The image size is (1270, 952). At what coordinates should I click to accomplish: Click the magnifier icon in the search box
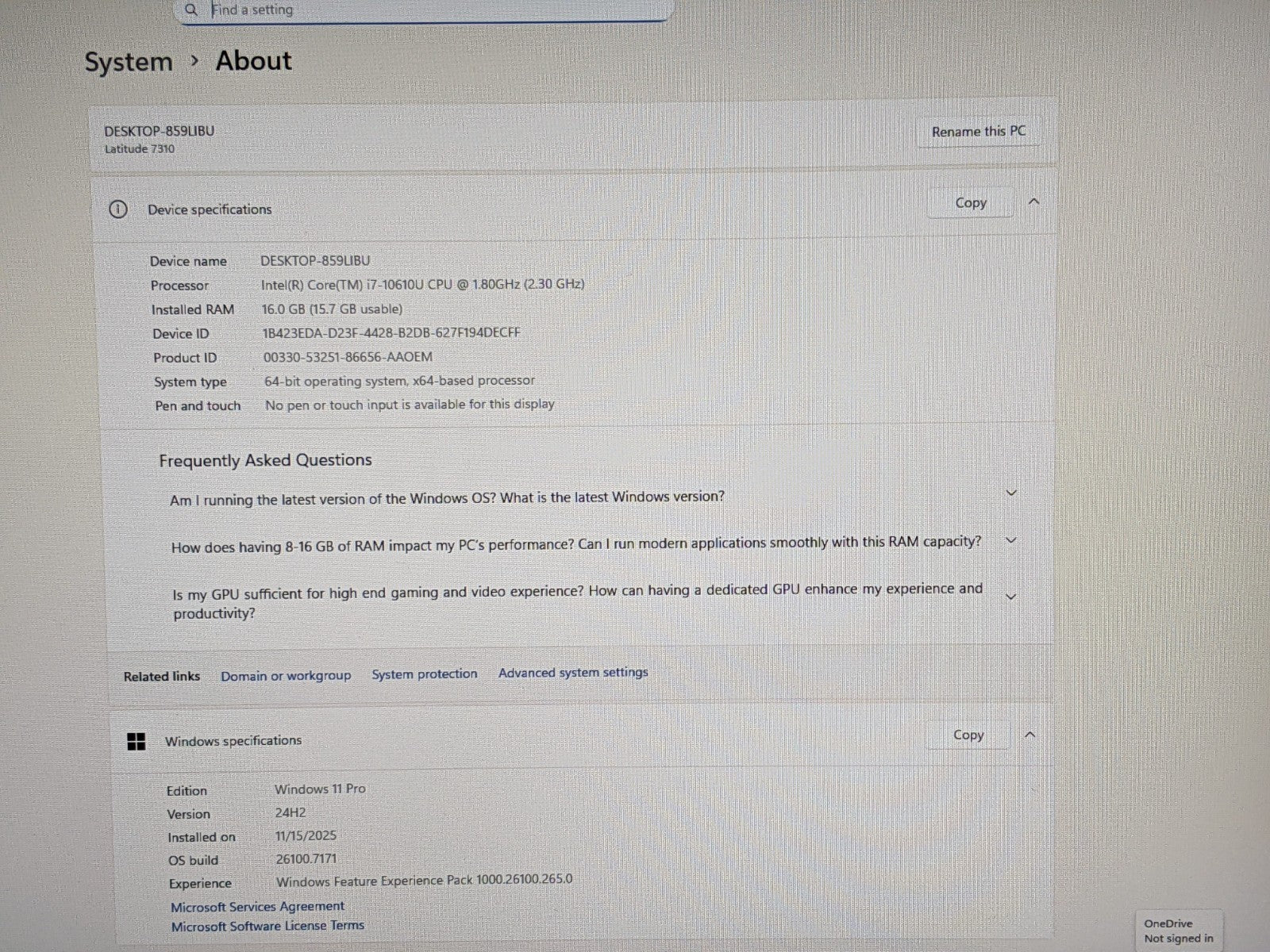coord(191,10)
